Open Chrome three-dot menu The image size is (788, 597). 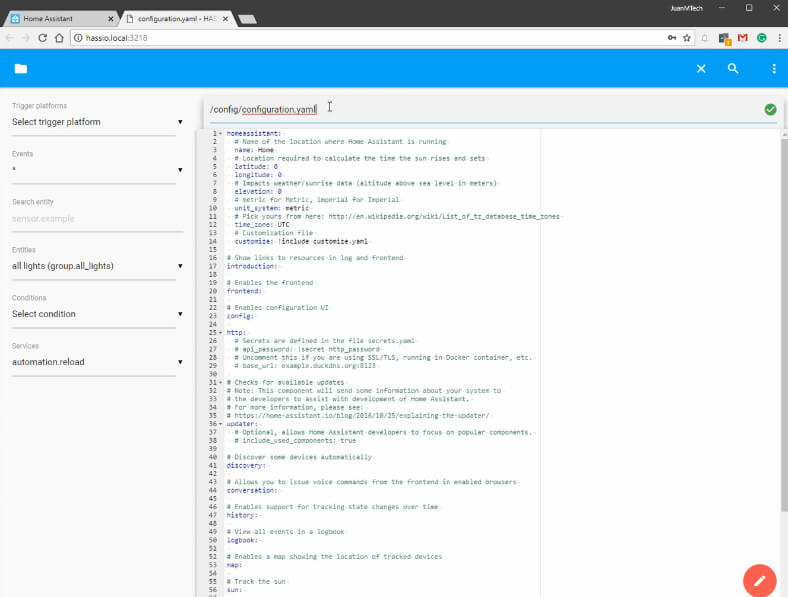pyautogui.click(x=779, y=38)
